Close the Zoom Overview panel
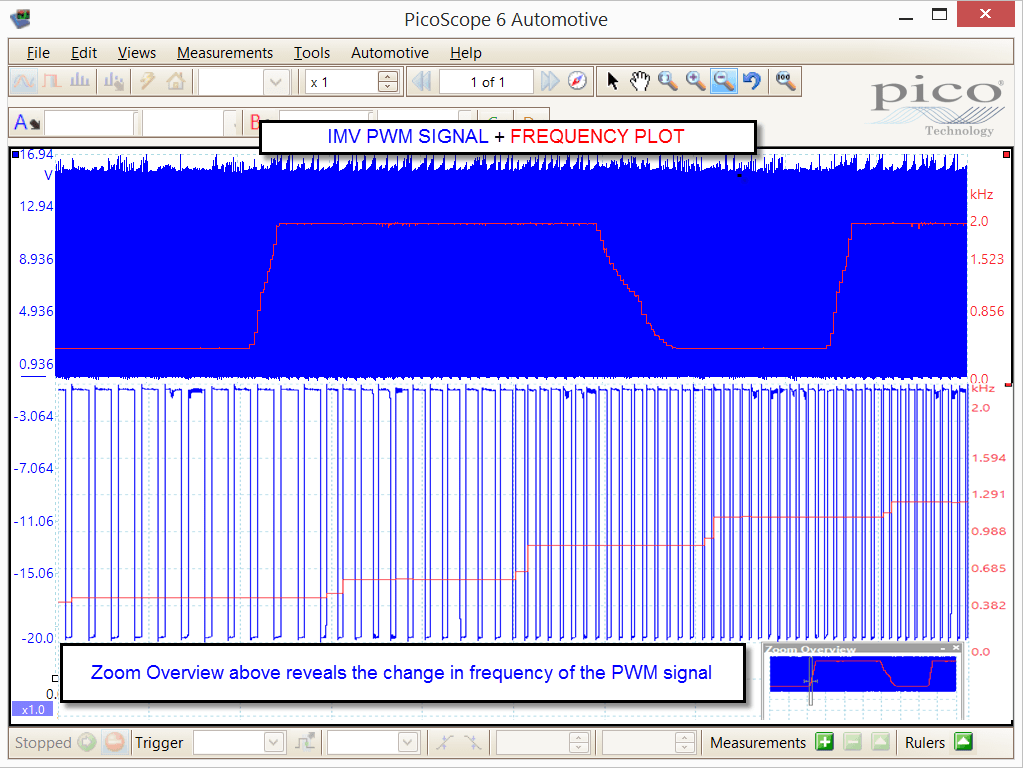The image size is (1024, 768). click(956, 648)
